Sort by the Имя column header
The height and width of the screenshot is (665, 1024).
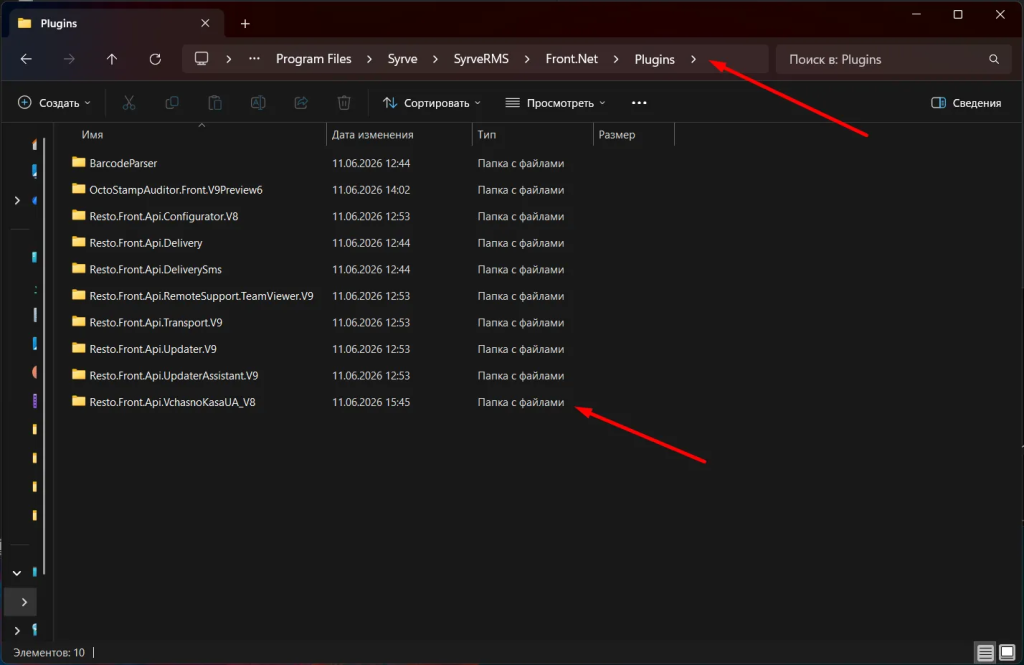pyautogui.click(x=92, y=135)
